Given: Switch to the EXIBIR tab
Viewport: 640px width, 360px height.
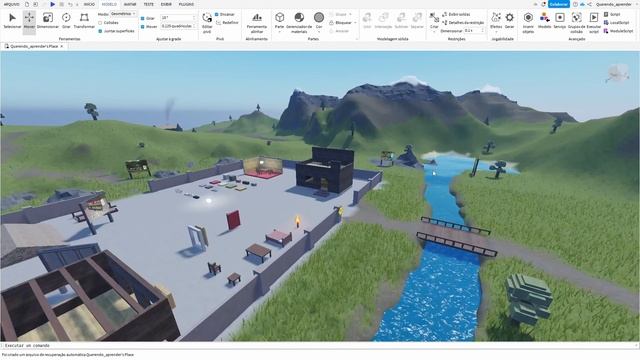Looking at the screenshot, I should [x=166, y=4].
